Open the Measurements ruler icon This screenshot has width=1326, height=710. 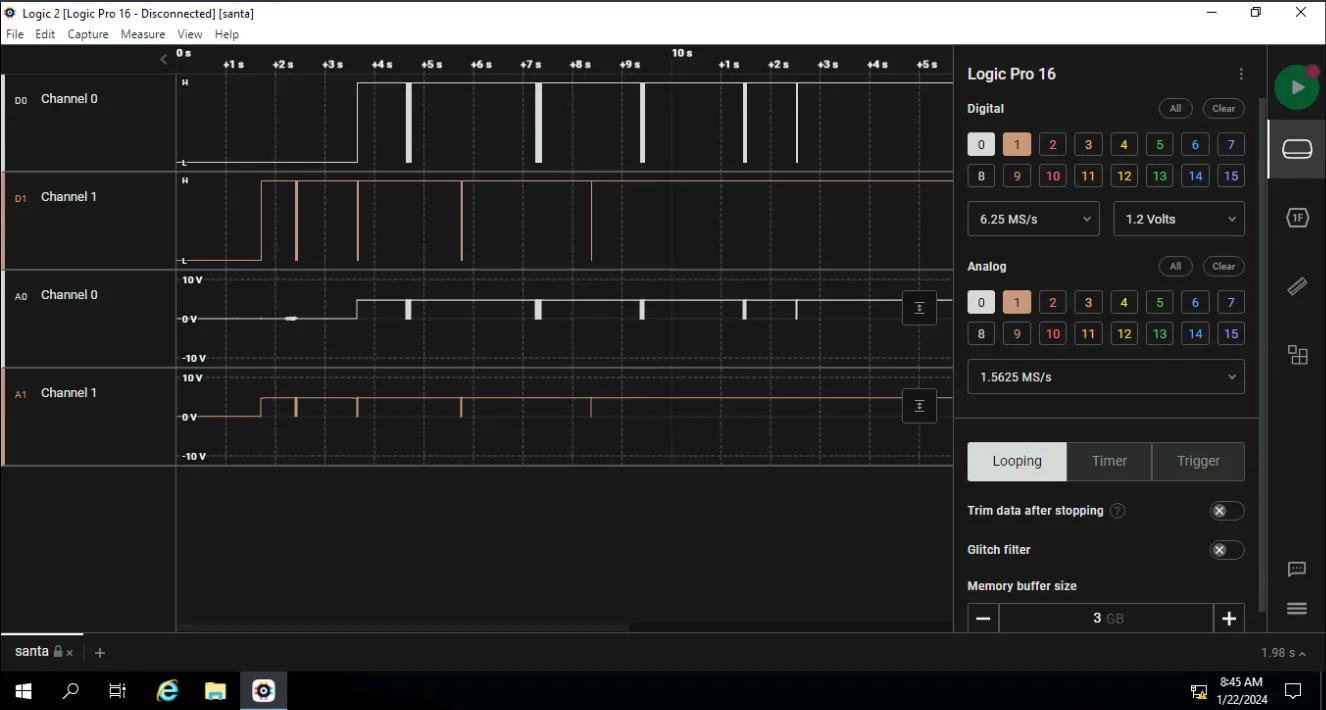(1297, 287)
